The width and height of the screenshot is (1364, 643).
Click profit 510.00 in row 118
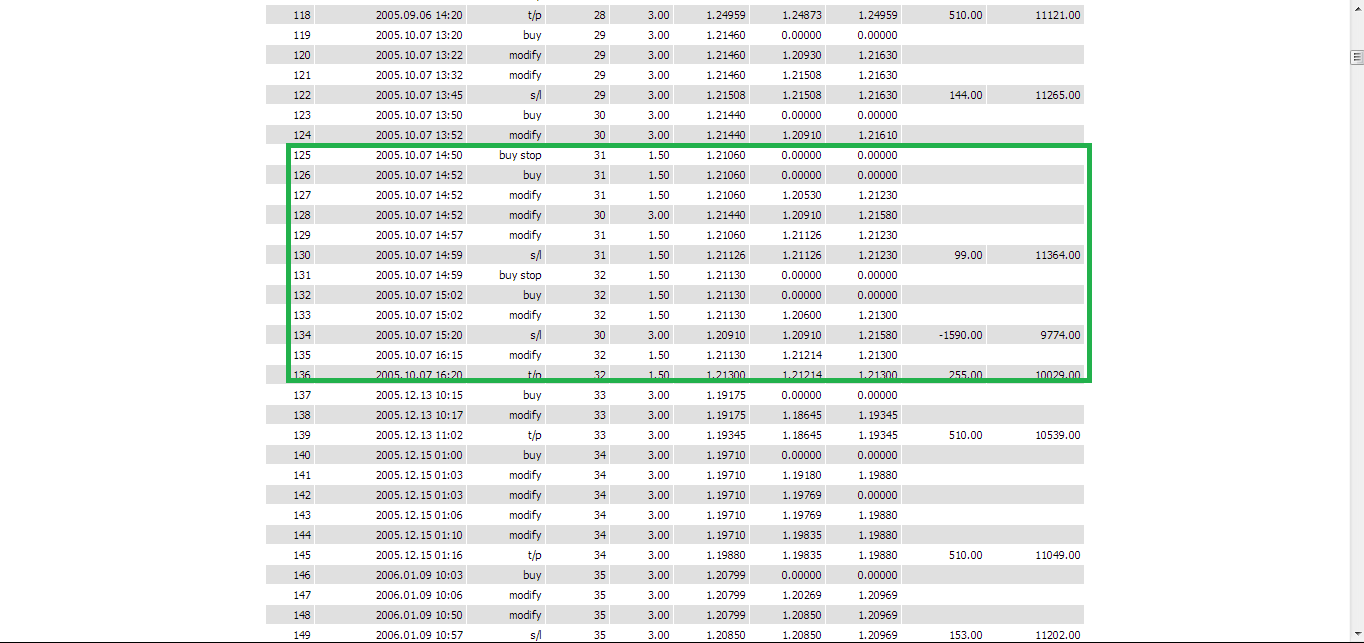(x=966, y=15)
